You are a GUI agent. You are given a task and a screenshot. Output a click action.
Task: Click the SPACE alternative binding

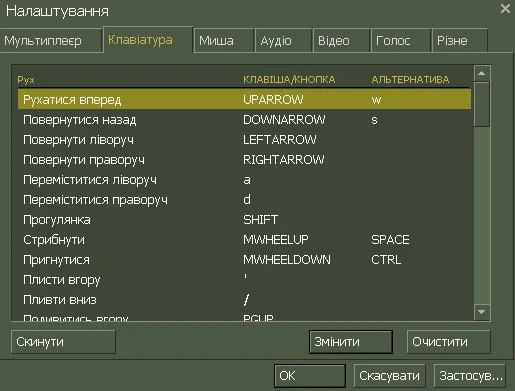390,240
